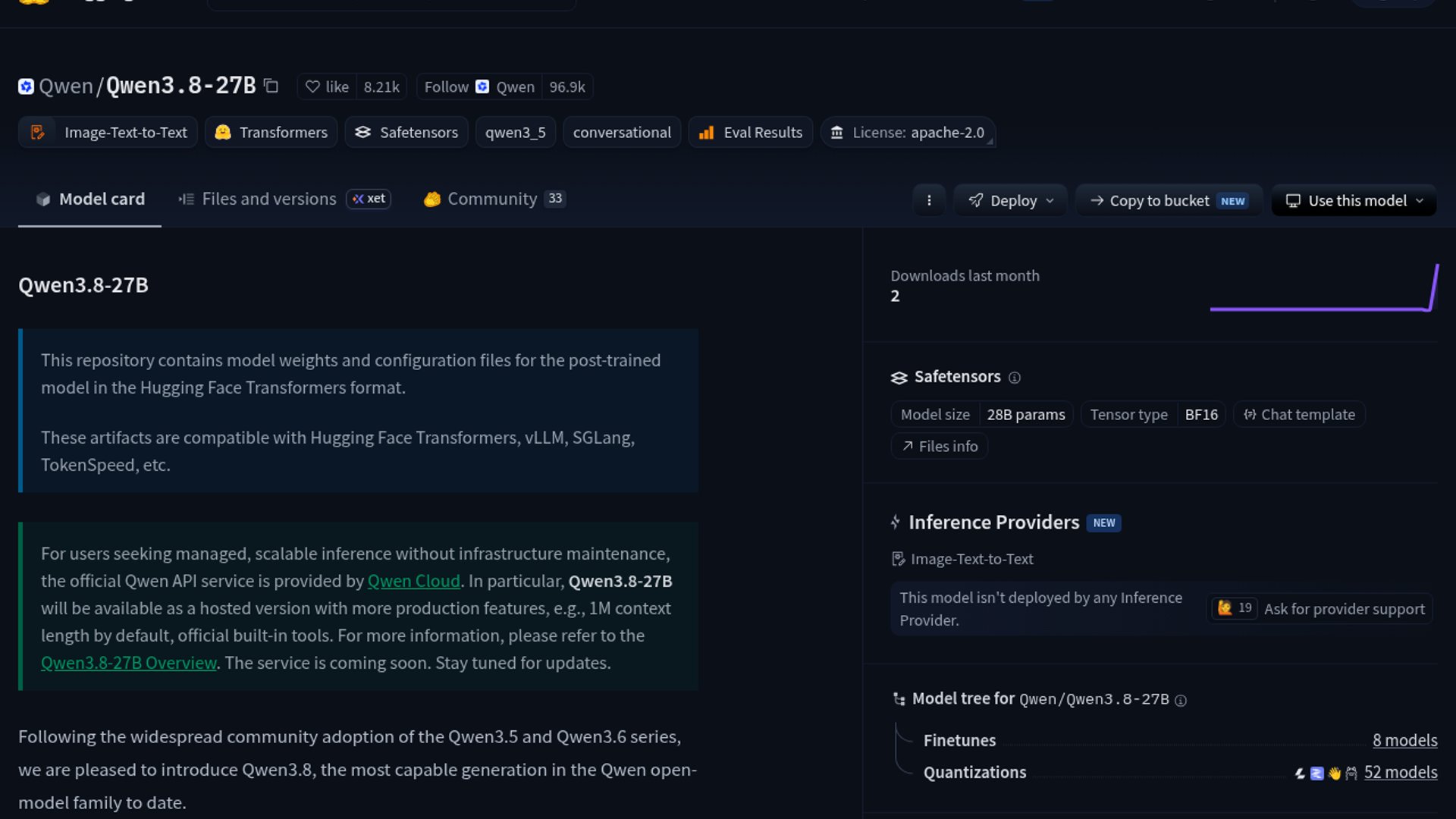This screenshot has width=1456, height=819.
Task: Copy model name with the copy icon
Action: tap(271, 86)
